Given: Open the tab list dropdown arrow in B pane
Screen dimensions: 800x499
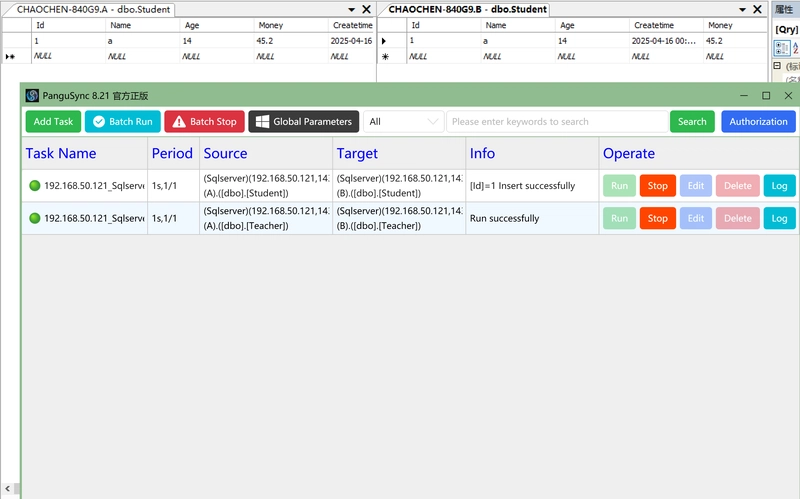Looking at the screenshot, I should point(742,10).
